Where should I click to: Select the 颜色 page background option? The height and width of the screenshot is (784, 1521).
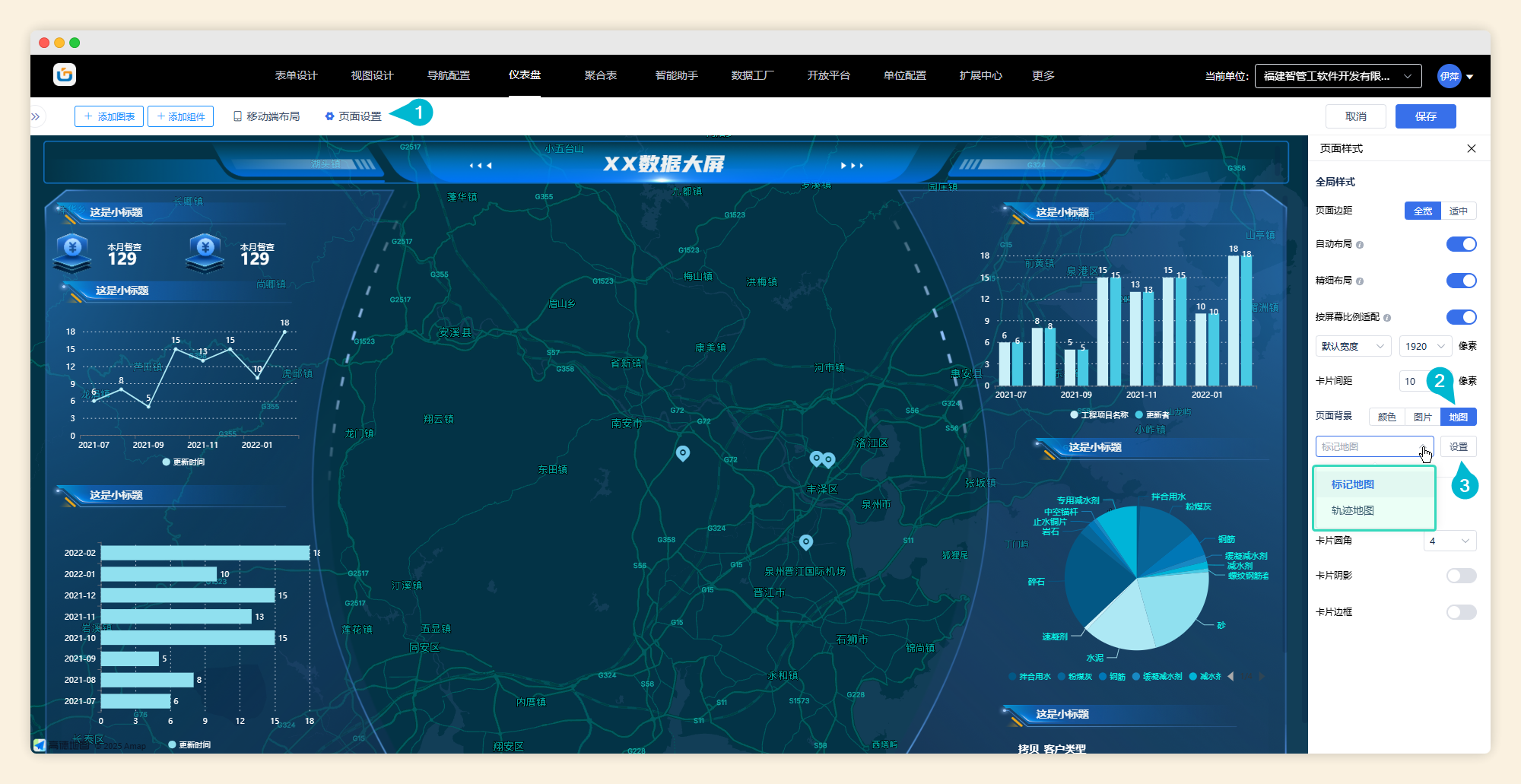coord(1386,417)
